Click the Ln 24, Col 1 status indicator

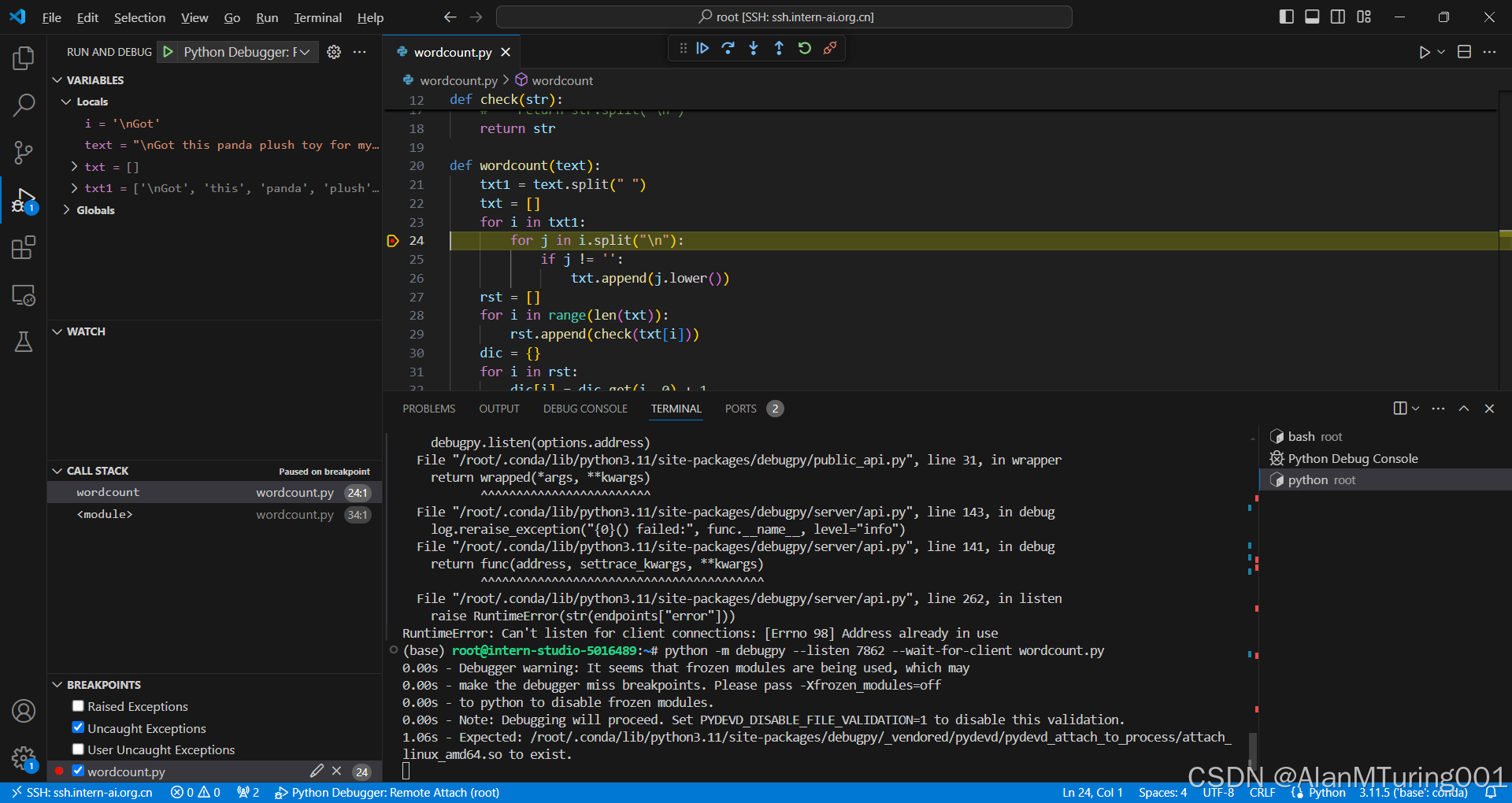click(1093, 792)
